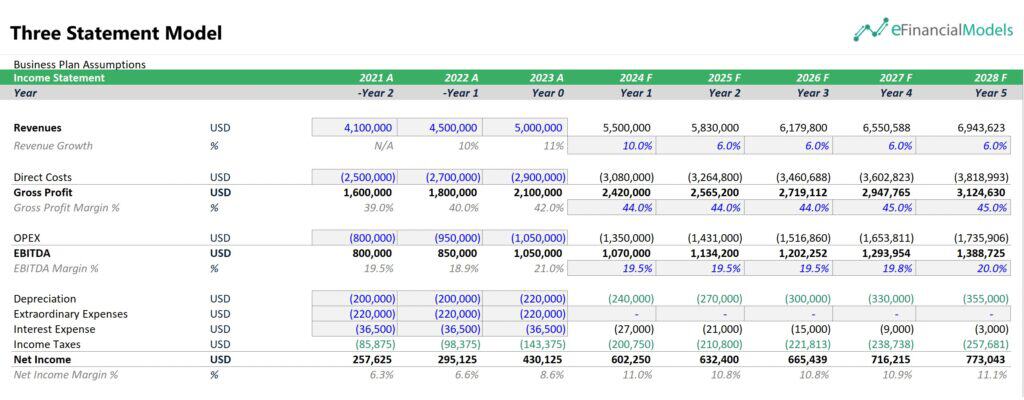
Task: Select the 'Net Income Margin %' row label
Action: 66,375
